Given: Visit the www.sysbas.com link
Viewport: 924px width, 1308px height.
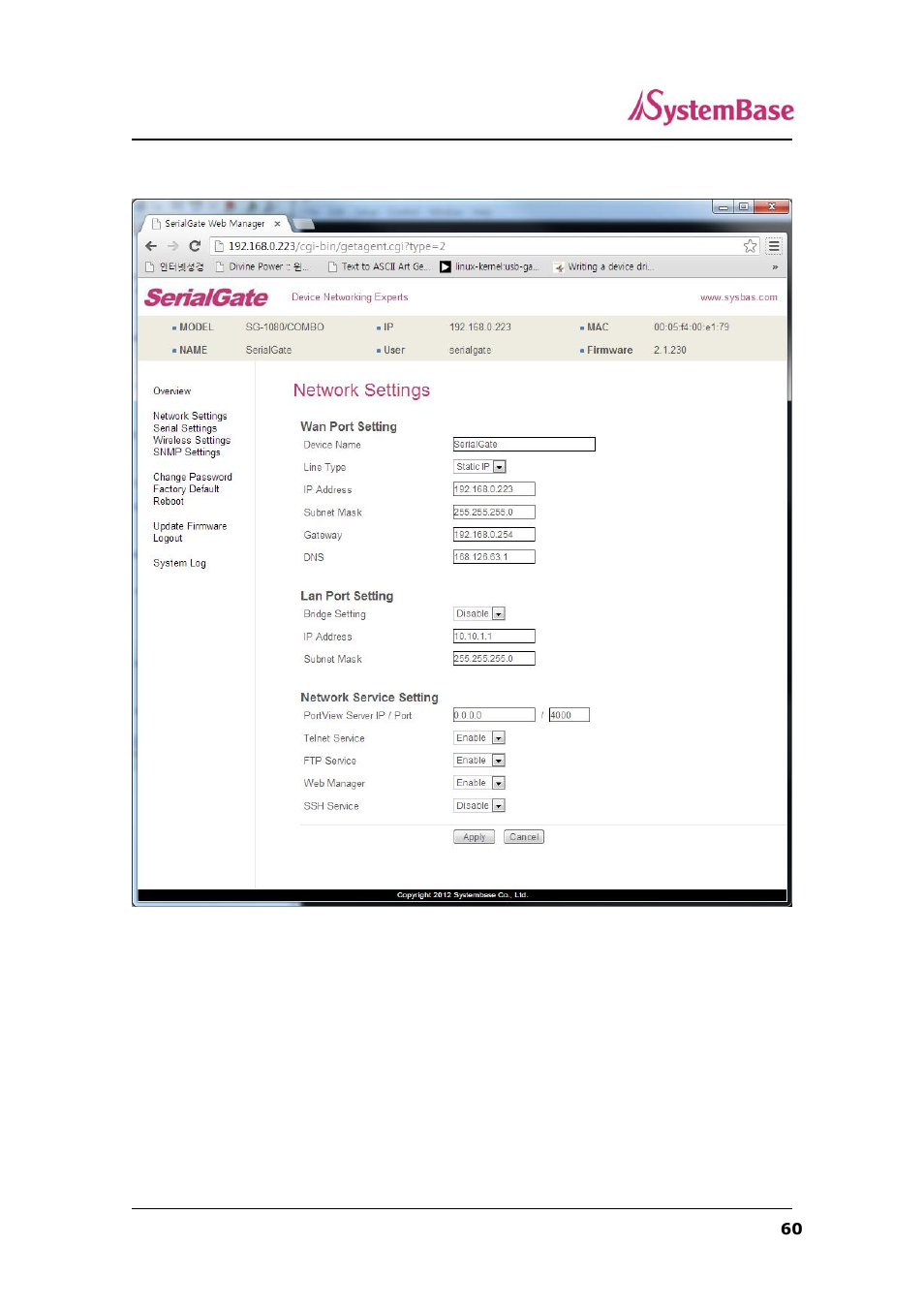Looking at the screenshot, I should pyautogui.click(x=739, y=297).
